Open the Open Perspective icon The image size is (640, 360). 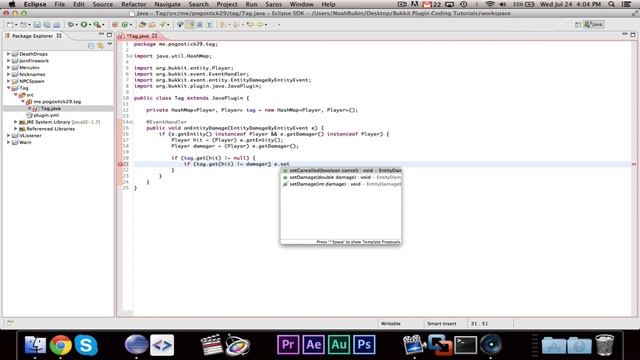[578, 24]
